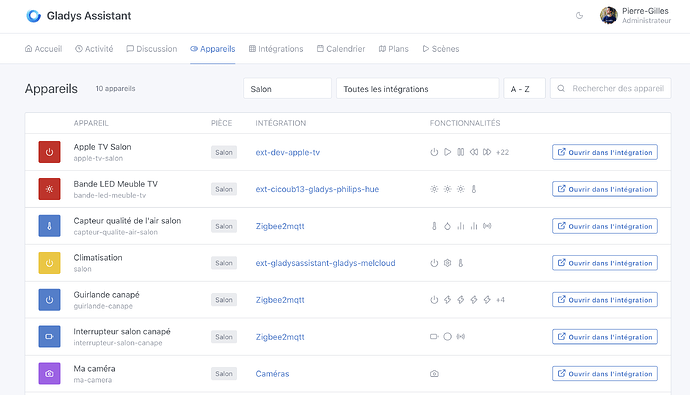The height and width of the screenshot is (395, 690).
Task: Click the 10 appareils count label
Action: point(115,88)
